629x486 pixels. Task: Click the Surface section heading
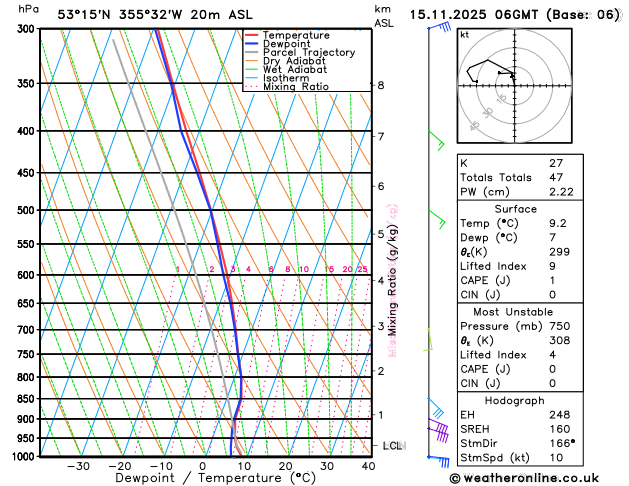pos(515,209)
